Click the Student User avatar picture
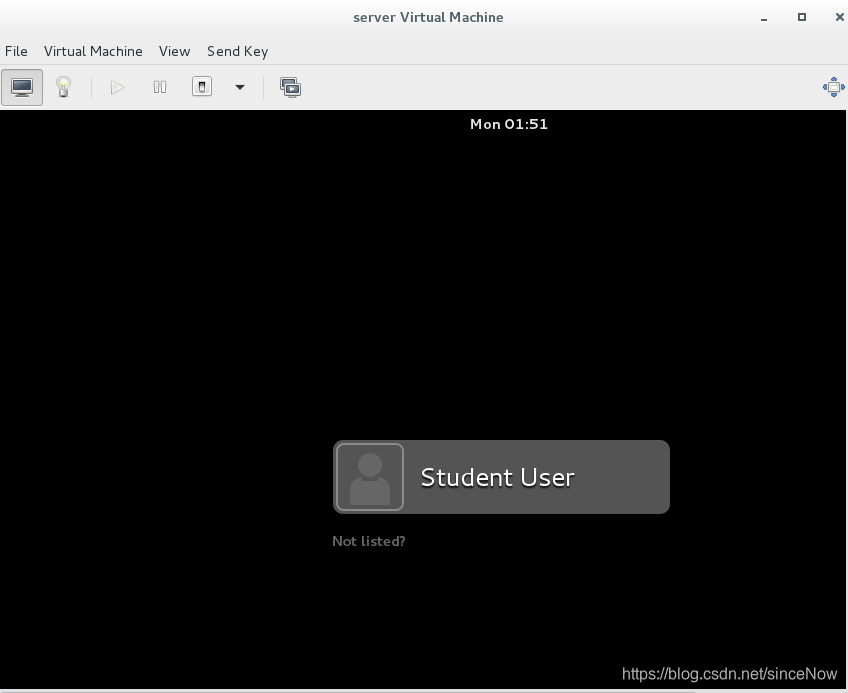 (370, 477)
